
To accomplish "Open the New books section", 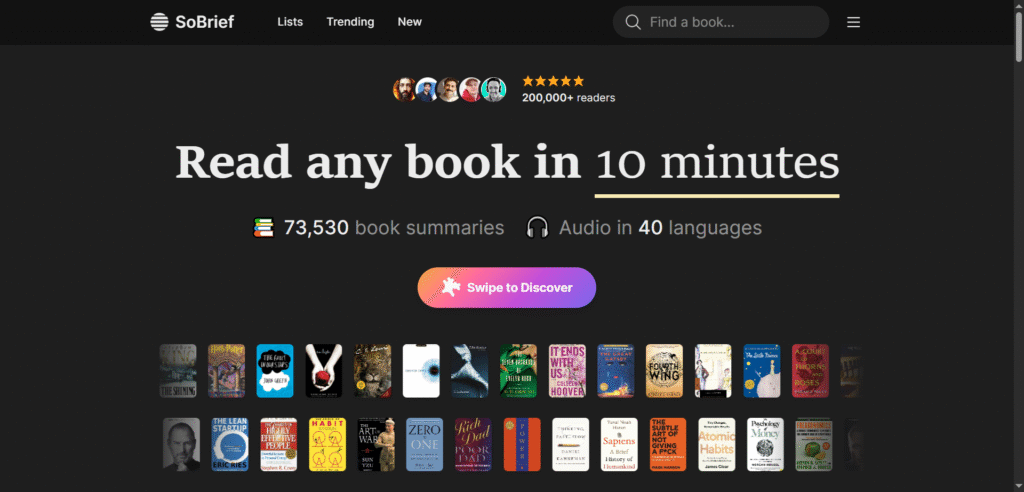I will [x=409, y=22].
